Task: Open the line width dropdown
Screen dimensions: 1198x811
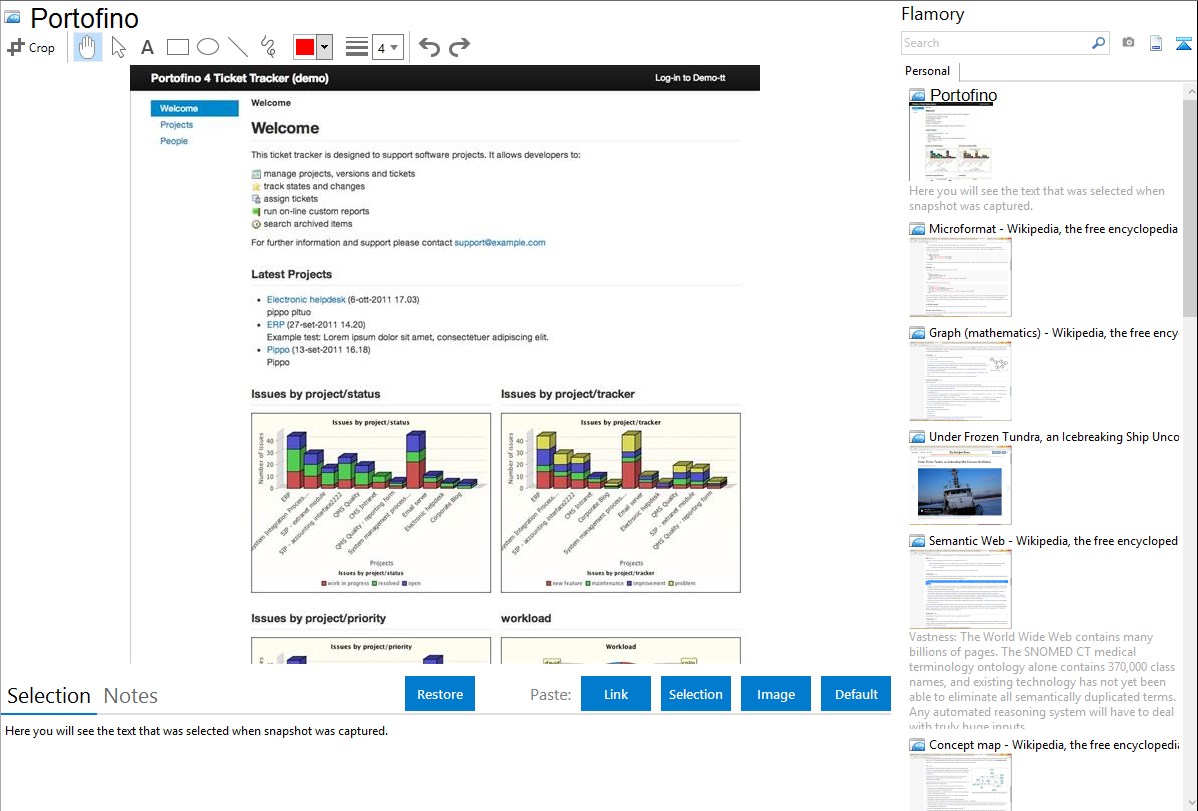Action: (388, 47)
